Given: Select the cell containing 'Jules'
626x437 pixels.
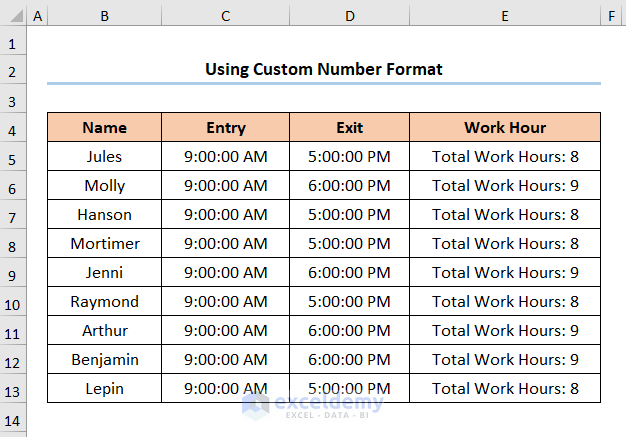Looking at the screenshot, I should pyautogui.click(x=104, y=156).
